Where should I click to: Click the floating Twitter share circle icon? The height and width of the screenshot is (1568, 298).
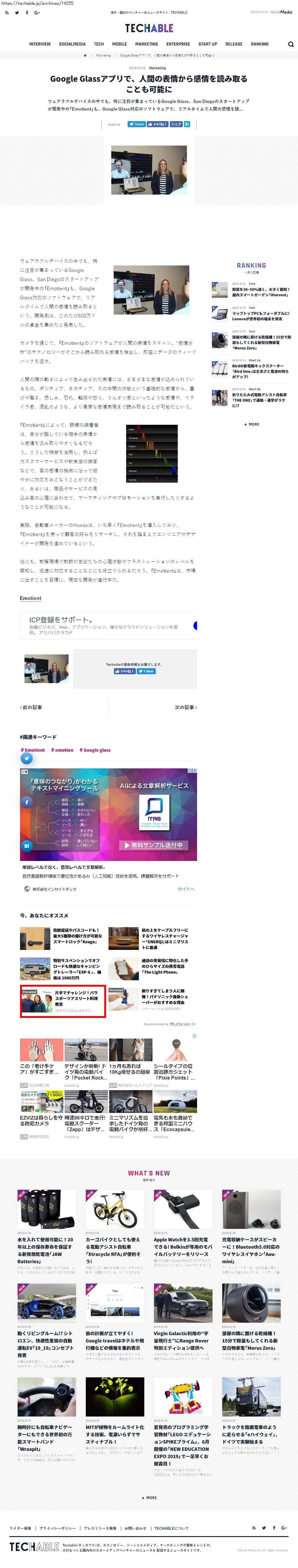pos(26,758)
